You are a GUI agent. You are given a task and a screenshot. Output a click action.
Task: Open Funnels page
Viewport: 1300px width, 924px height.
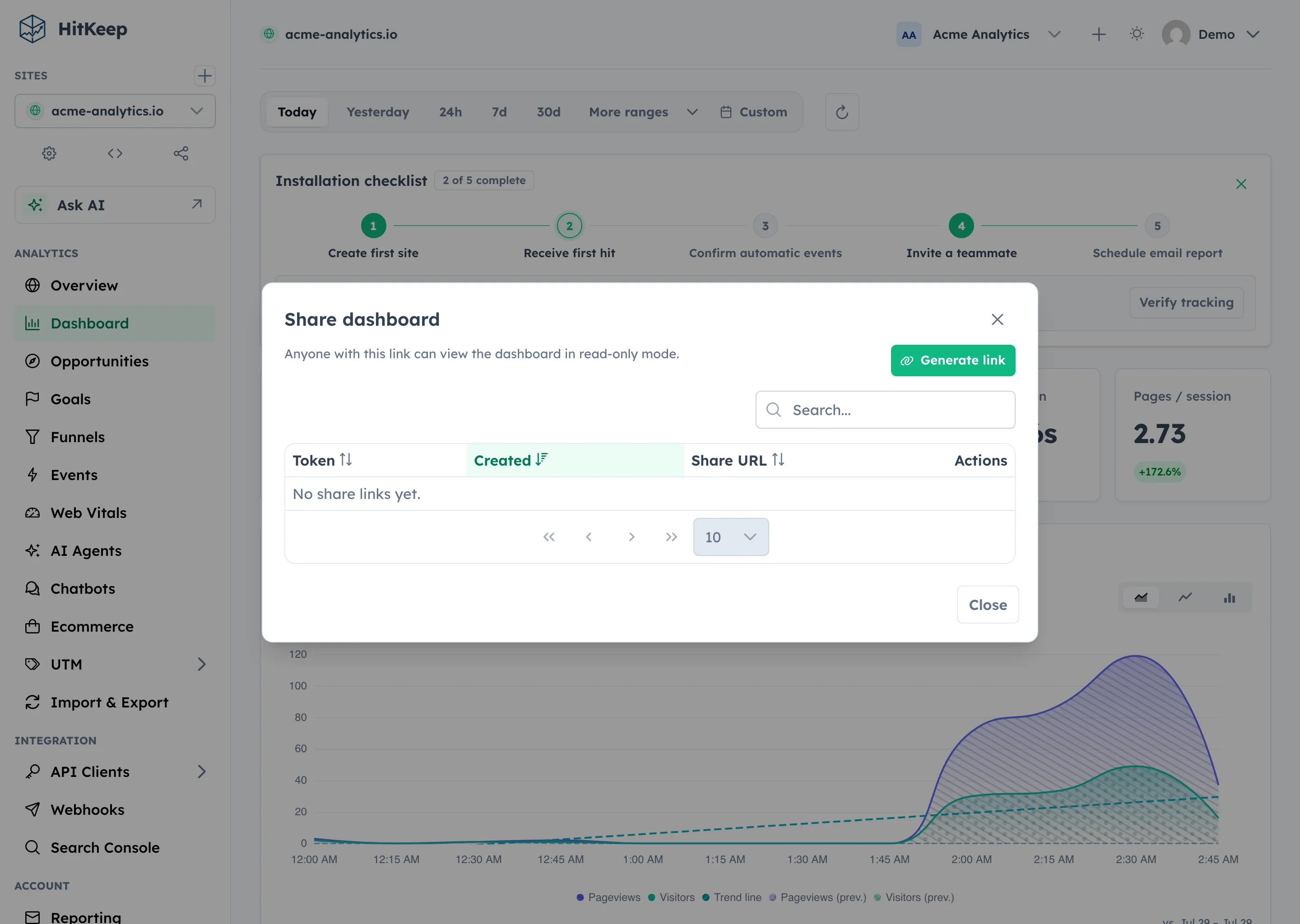click(115, 437)
